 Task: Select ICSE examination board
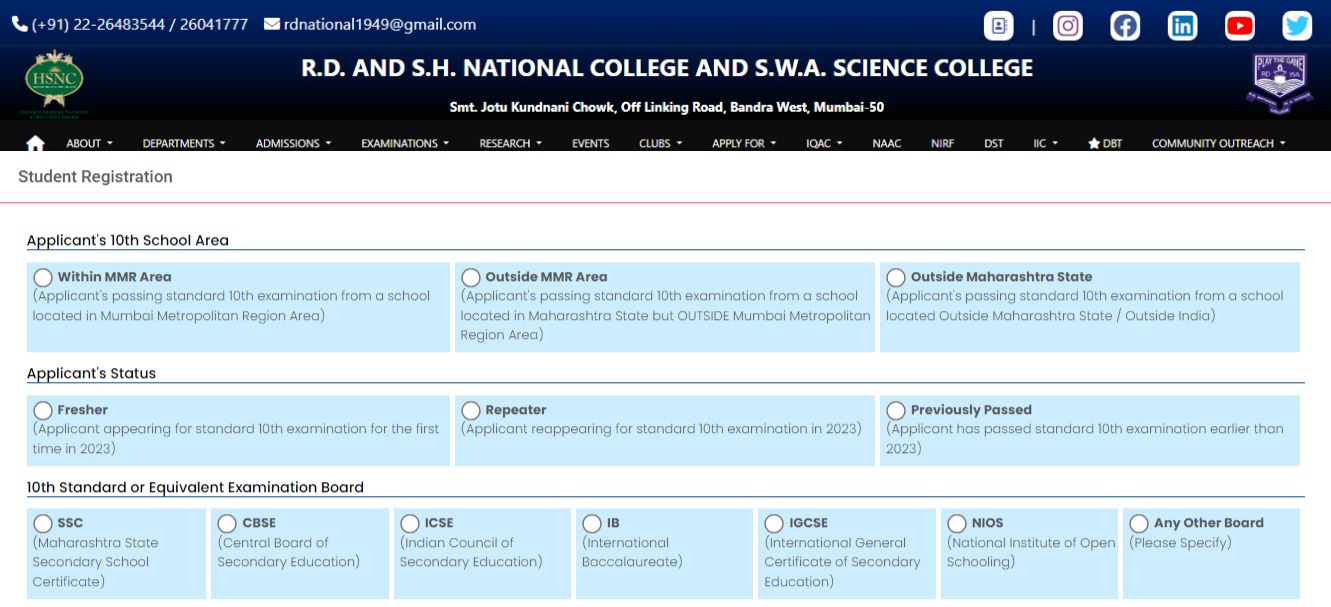pos(410,523)
